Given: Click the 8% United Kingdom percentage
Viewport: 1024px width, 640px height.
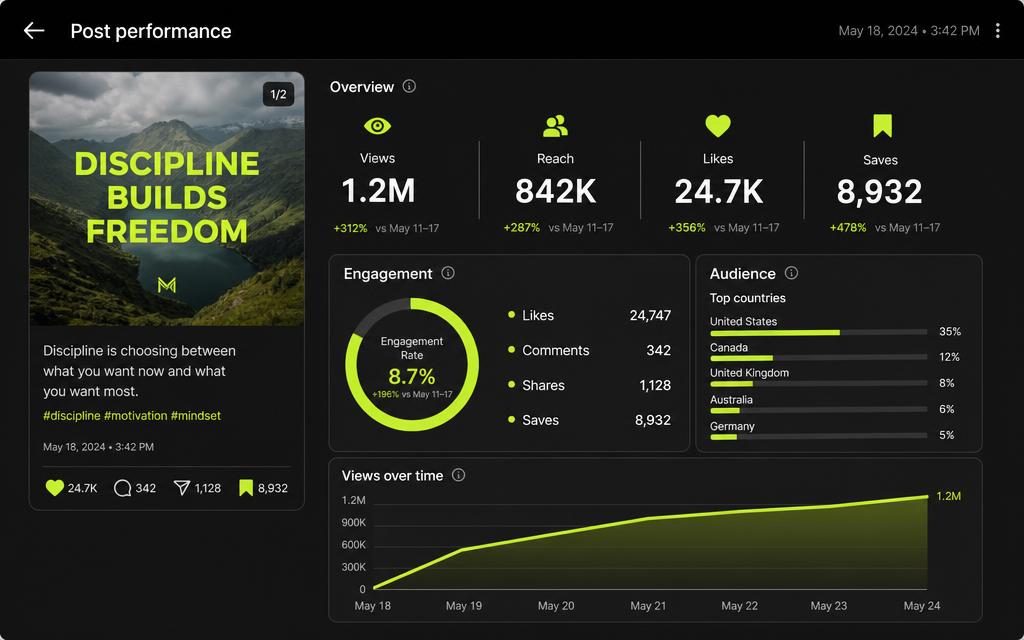Looking at the screenshot, I should click(947, 383).
